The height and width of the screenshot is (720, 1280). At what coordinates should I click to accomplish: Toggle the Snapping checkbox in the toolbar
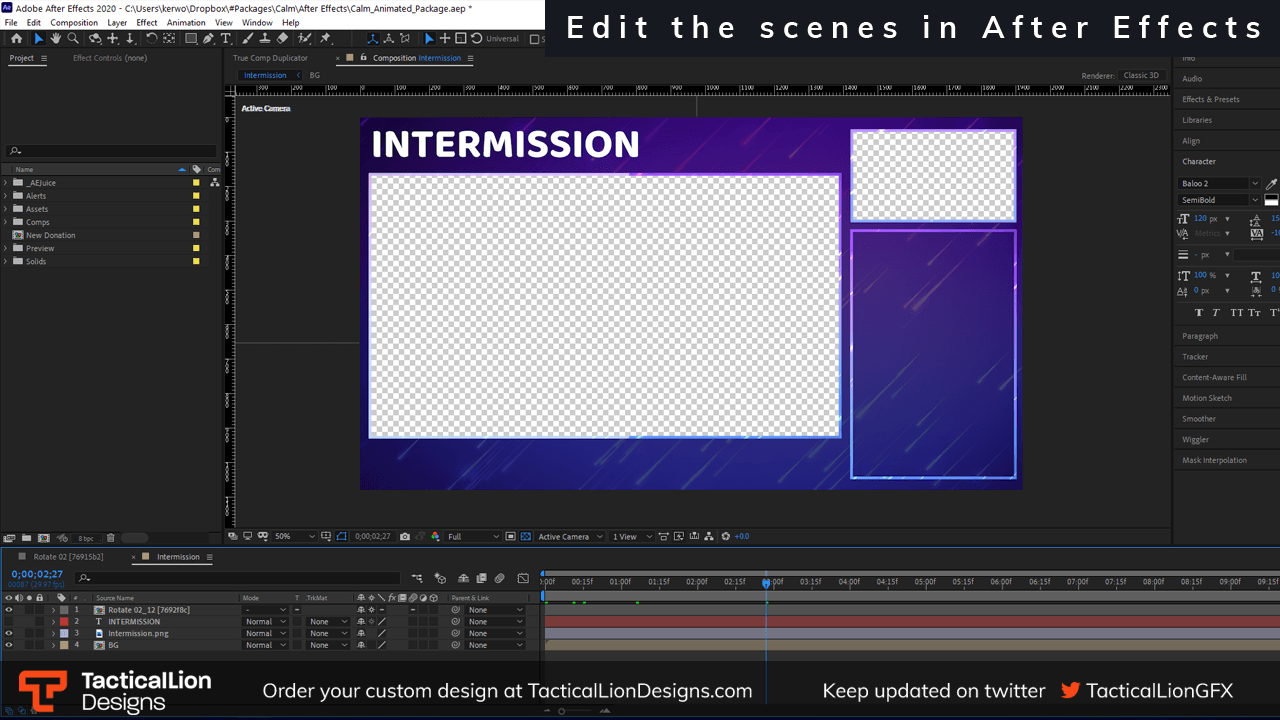click(534, 39)
